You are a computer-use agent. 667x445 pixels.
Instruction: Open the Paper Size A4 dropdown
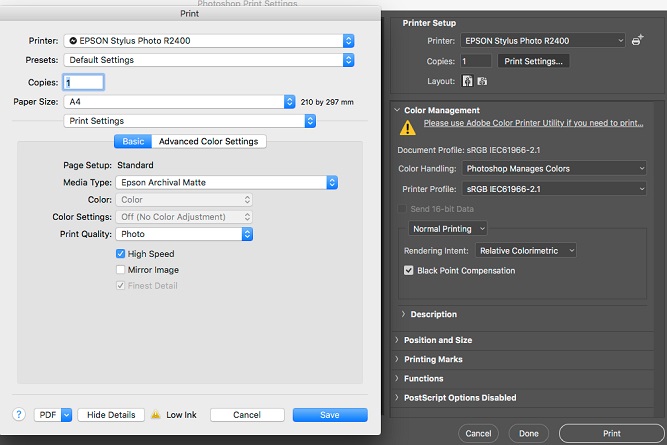180,102
